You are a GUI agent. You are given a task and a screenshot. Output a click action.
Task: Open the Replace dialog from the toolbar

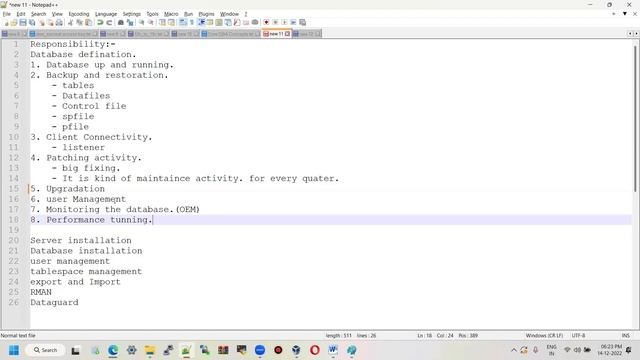coord(130,22)
